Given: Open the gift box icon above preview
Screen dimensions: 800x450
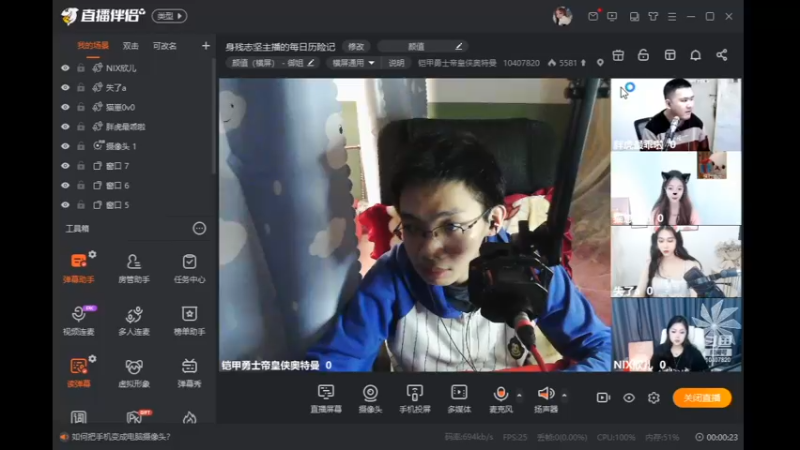Looking at the screenshot, I should pyautogui.click(x=618, y=55).
